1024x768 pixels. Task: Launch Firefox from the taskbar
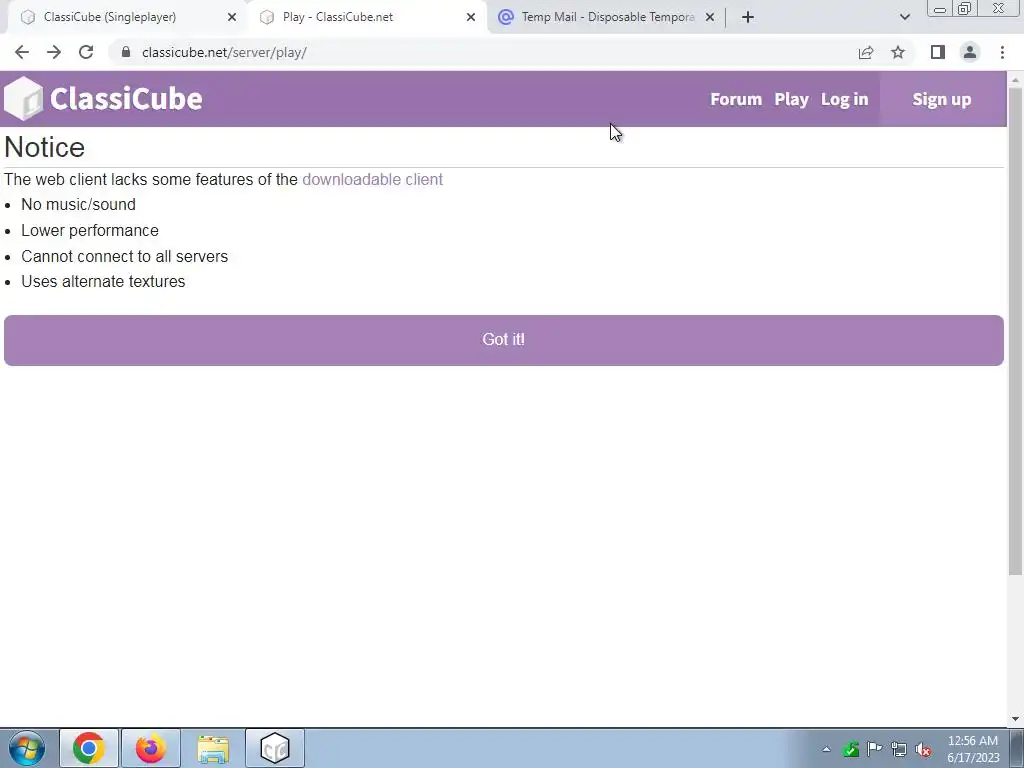click(151, 748)
